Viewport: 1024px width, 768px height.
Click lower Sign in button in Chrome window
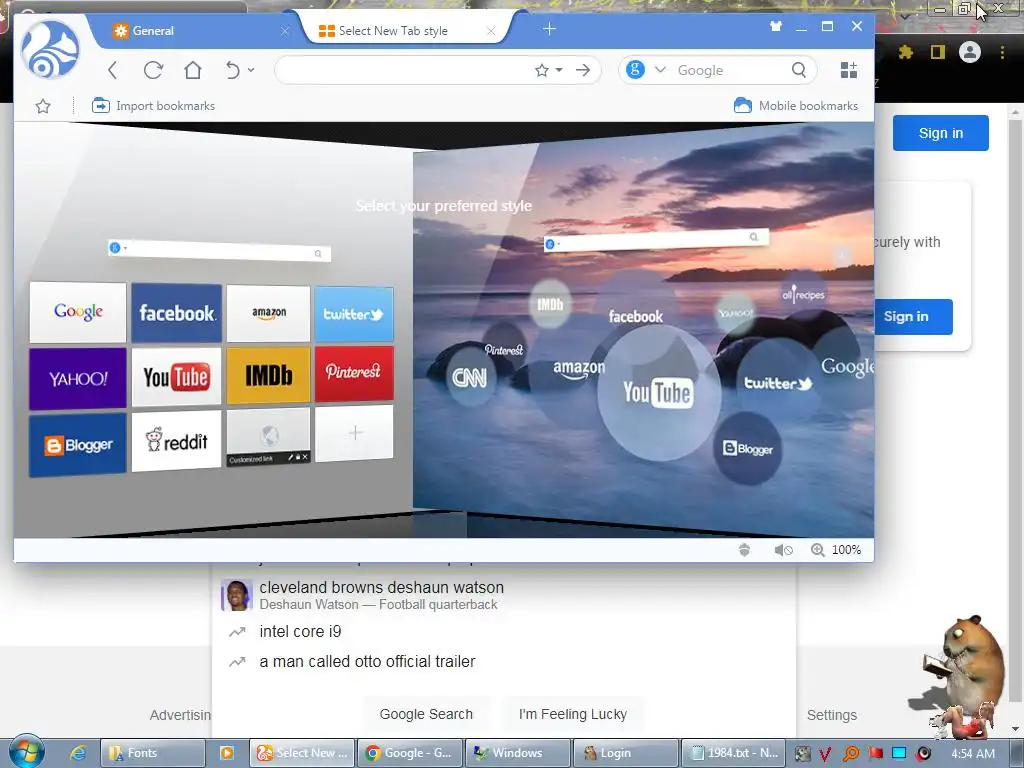[x=913, y=317]
